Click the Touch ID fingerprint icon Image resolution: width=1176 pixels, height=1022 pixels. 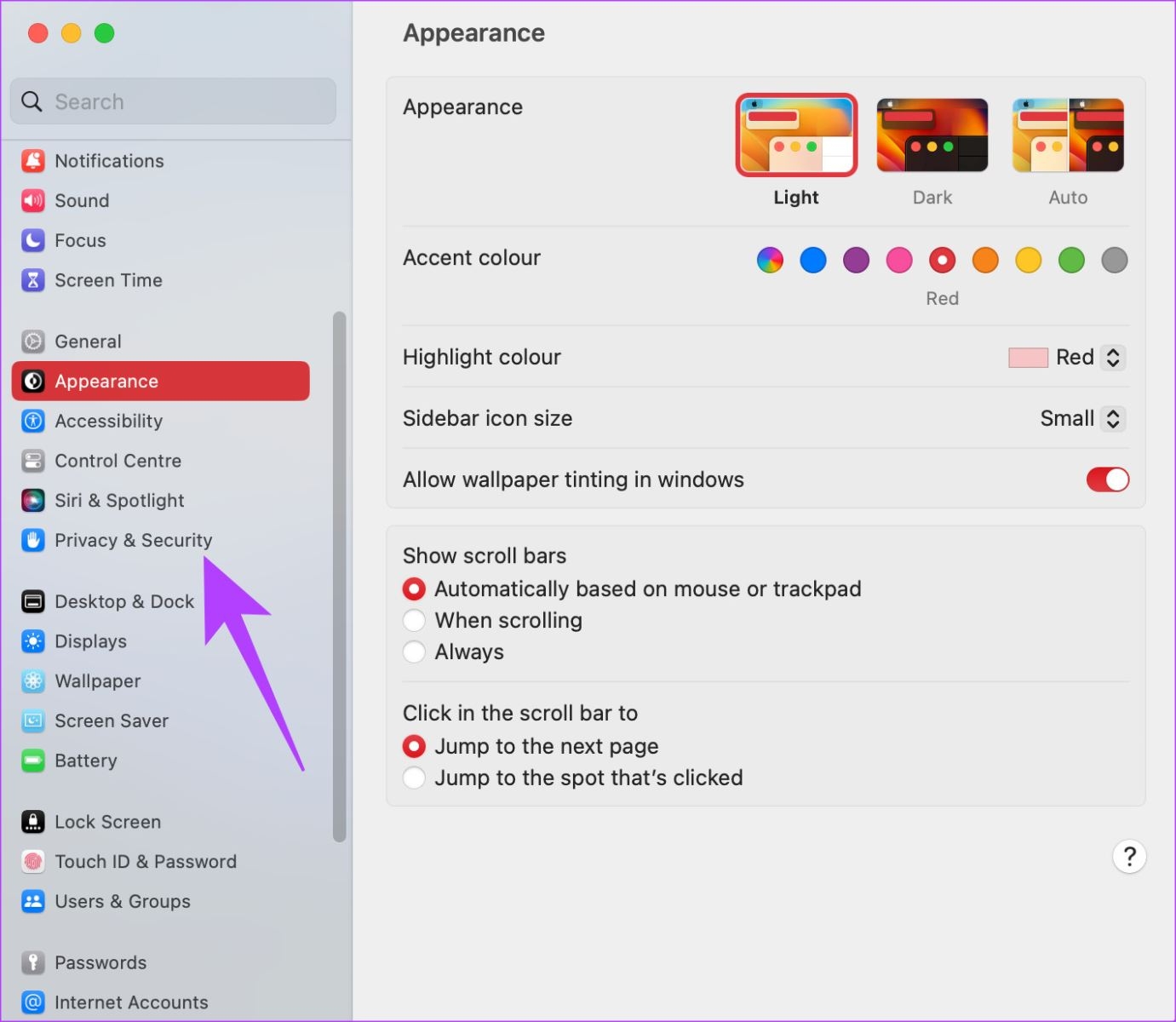(x=33, y=862)
